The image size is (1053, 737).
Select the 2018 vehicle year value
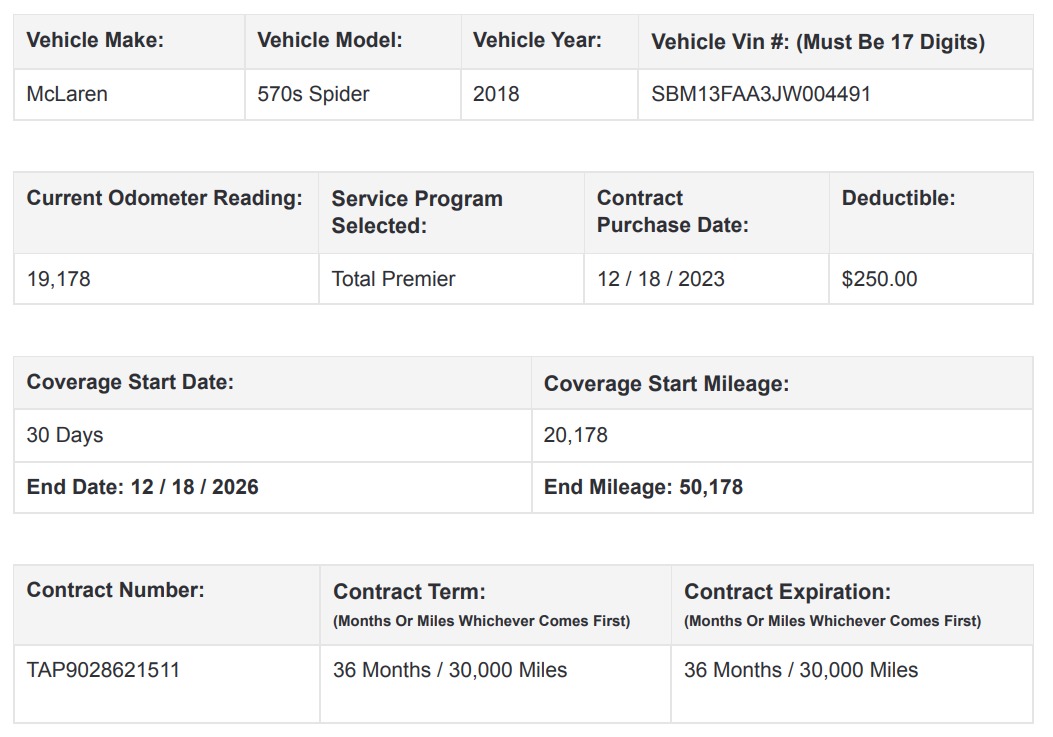(x=496, y=94)
